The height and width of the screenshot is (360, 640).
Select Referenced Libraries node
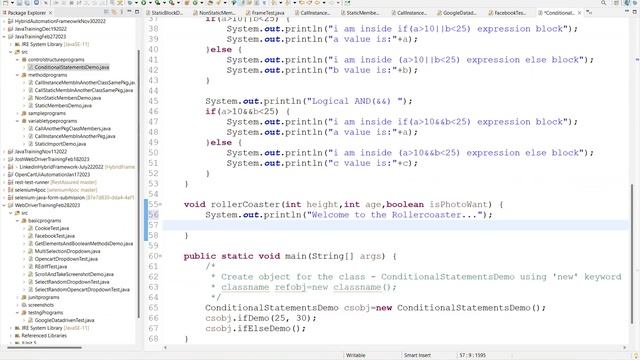pos(44,336)
